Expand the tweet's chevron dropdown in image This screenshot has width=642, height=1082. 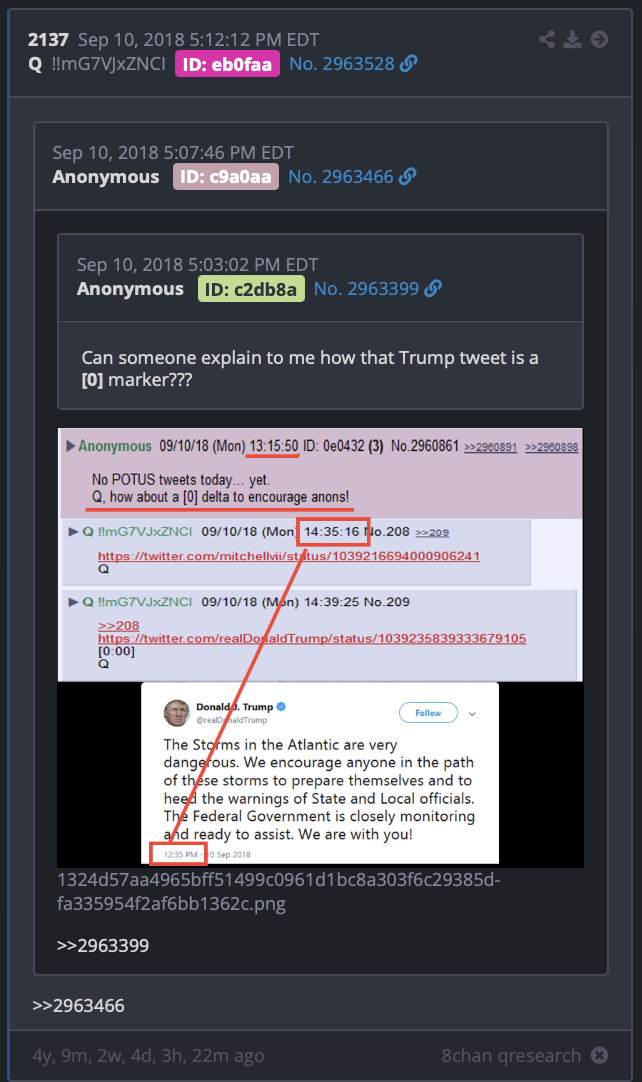click(472, 714)
